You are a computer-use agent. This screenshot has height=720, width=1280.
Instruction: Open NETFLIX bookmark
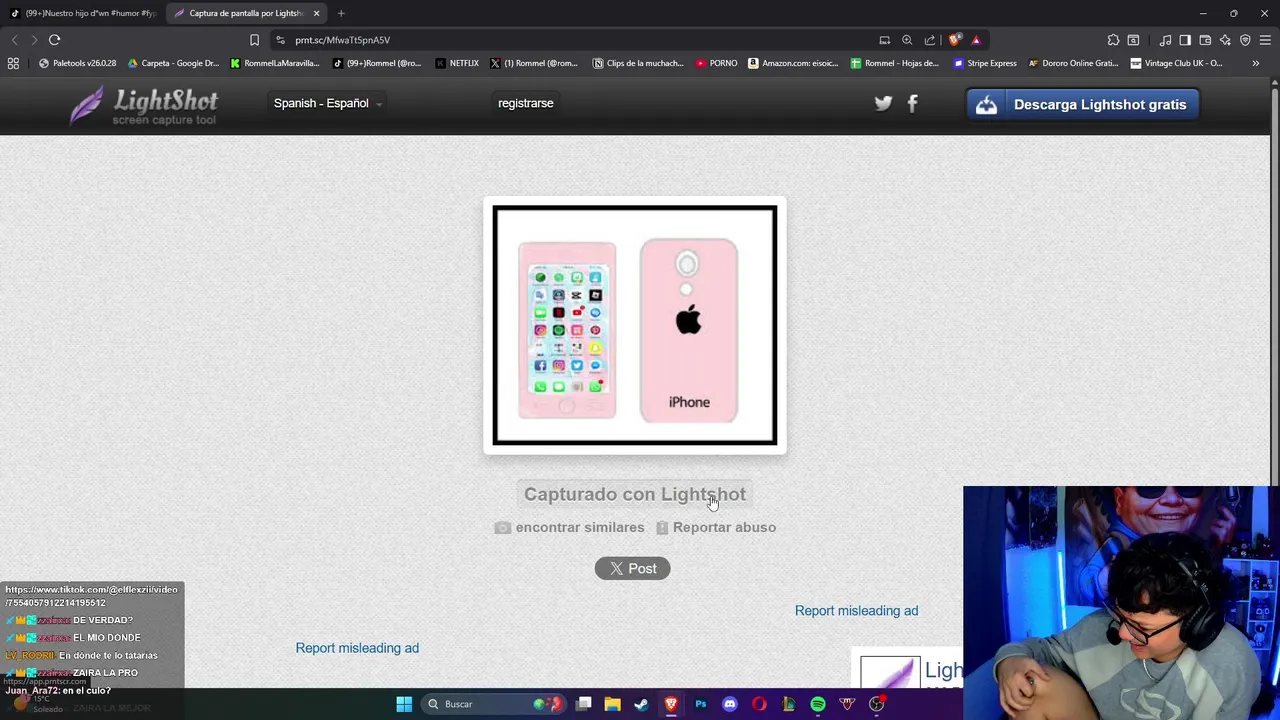457,63
